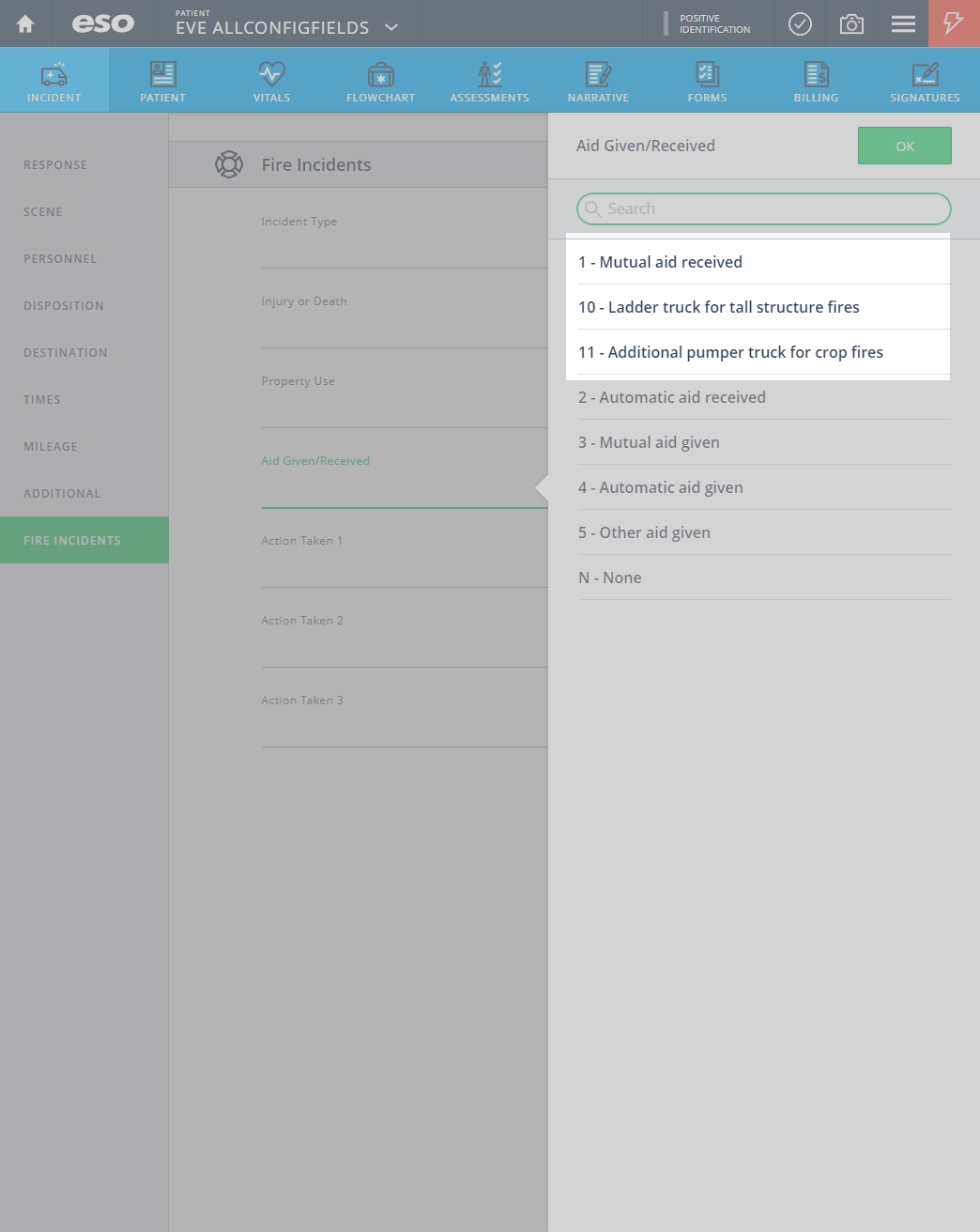Open the Disposition section in sidebar
Screen dimensions: 980x1232
pyautogui.click(x=64, y=305)
